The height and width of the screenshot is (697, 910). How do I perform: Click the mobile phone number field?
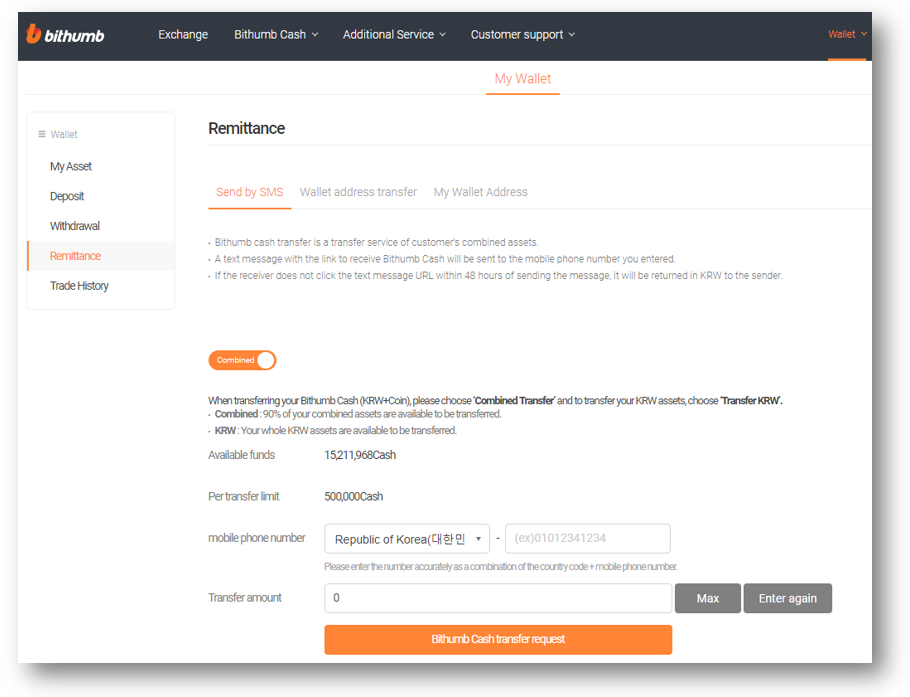tap(588, 539)
